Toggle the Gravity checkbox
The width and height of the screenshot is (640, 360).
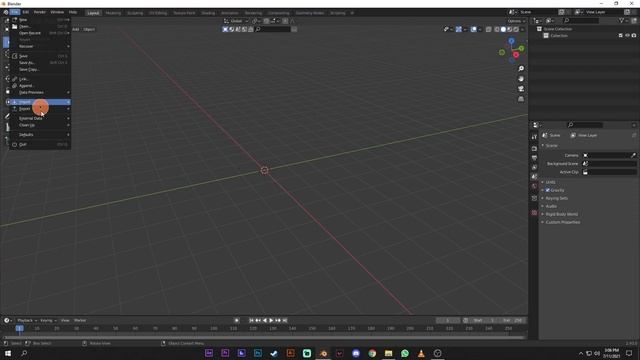click(548, 190)
